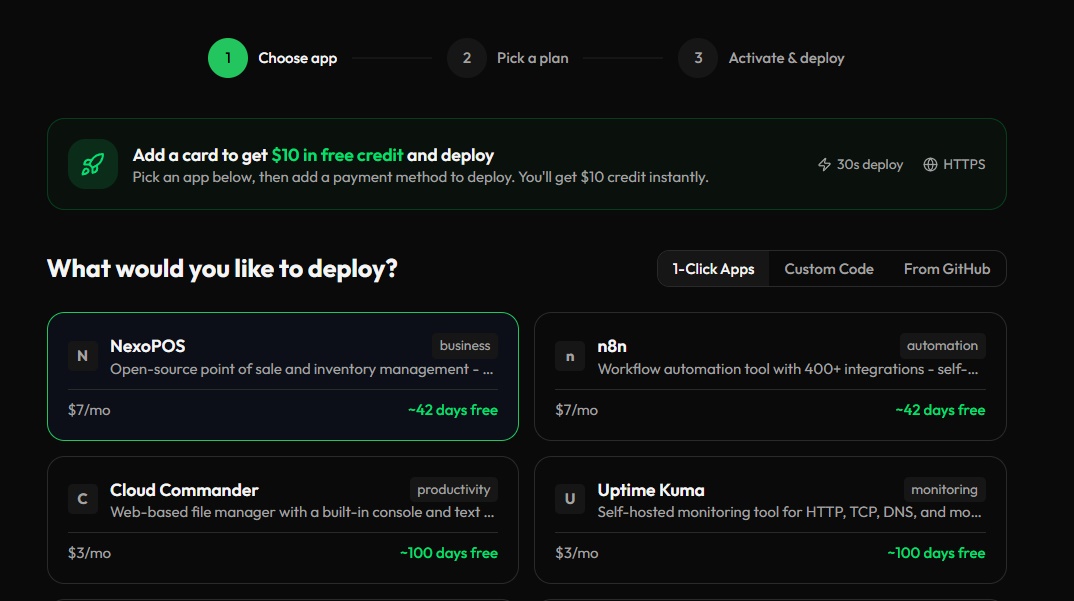This screenshot has height=601, width=1074.
Task: Click the globe icon beside HTTPS
Action: [930, 164]
